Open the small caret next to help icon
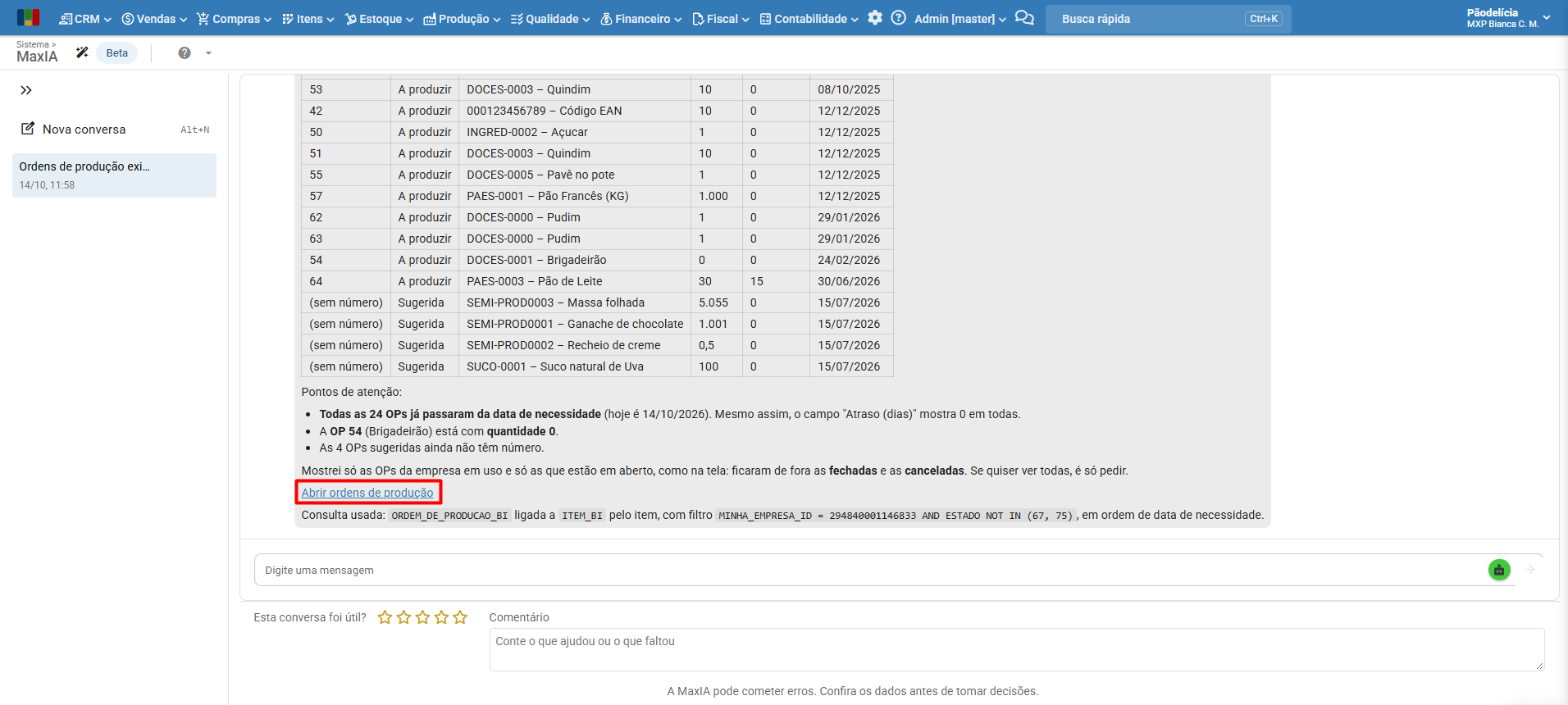This screenshot has height=705, width=1568. tap(208, 52)
